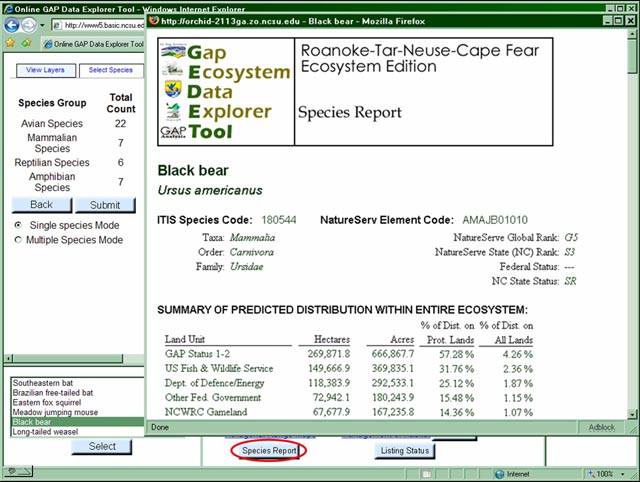The image size is (640, 482).
Task: Click the Internet Explorer back arrow
Action: click(x=12, y=25)
